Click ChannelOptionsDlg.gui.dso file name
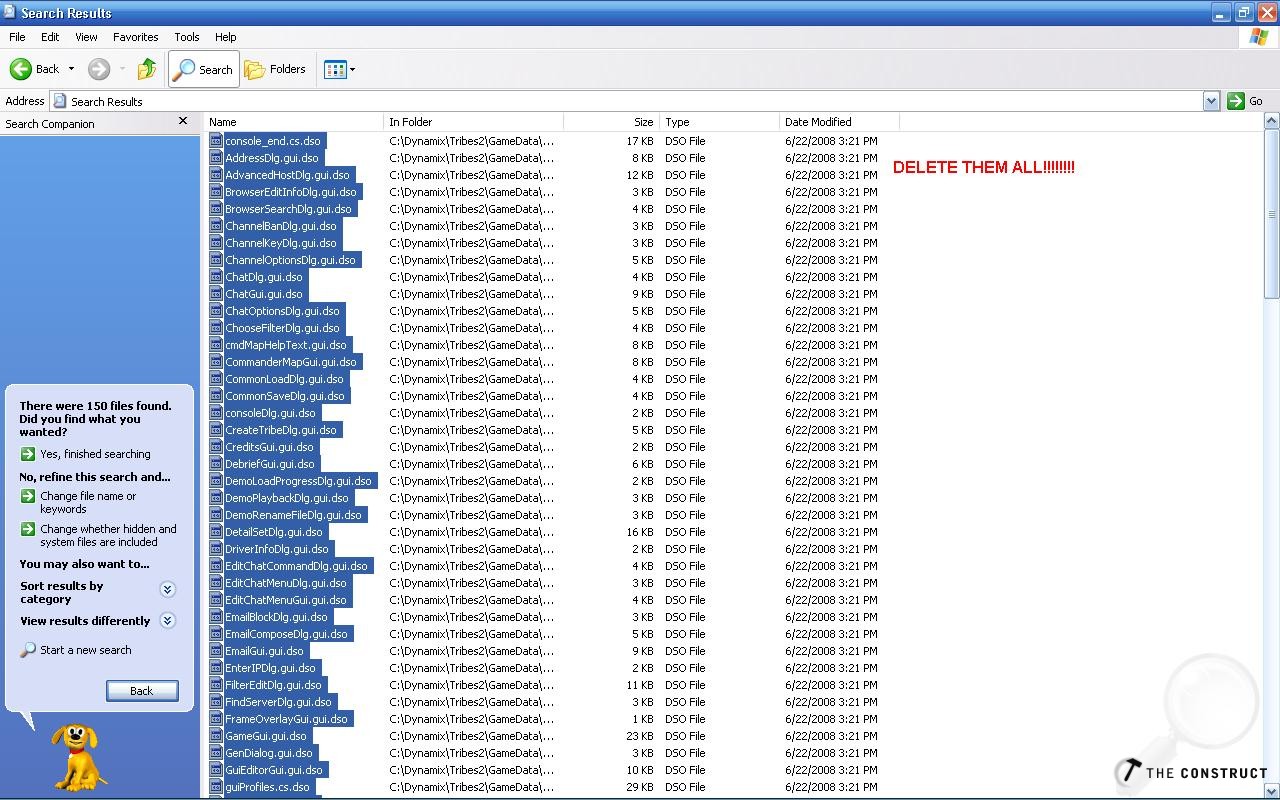Viewport: 1280px width, 800px height. click(290, 260)
